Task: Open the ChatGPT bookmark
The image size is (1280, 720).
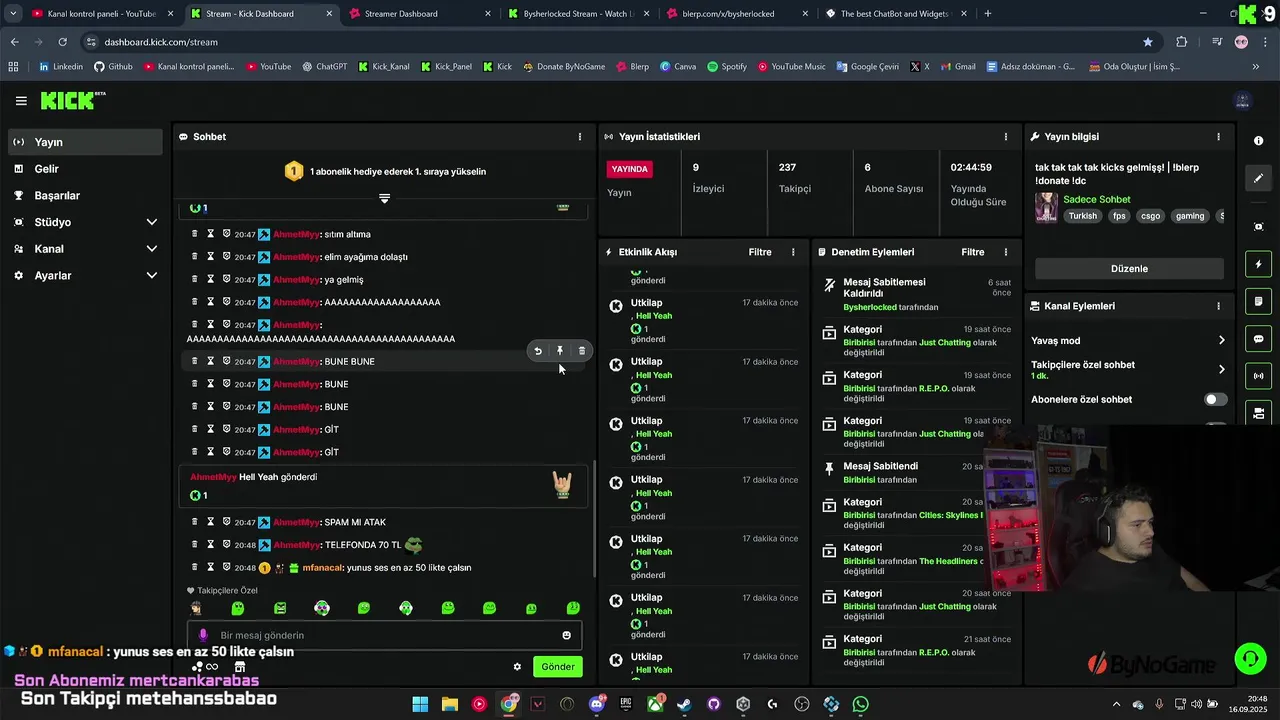Action: click(324, 67)
